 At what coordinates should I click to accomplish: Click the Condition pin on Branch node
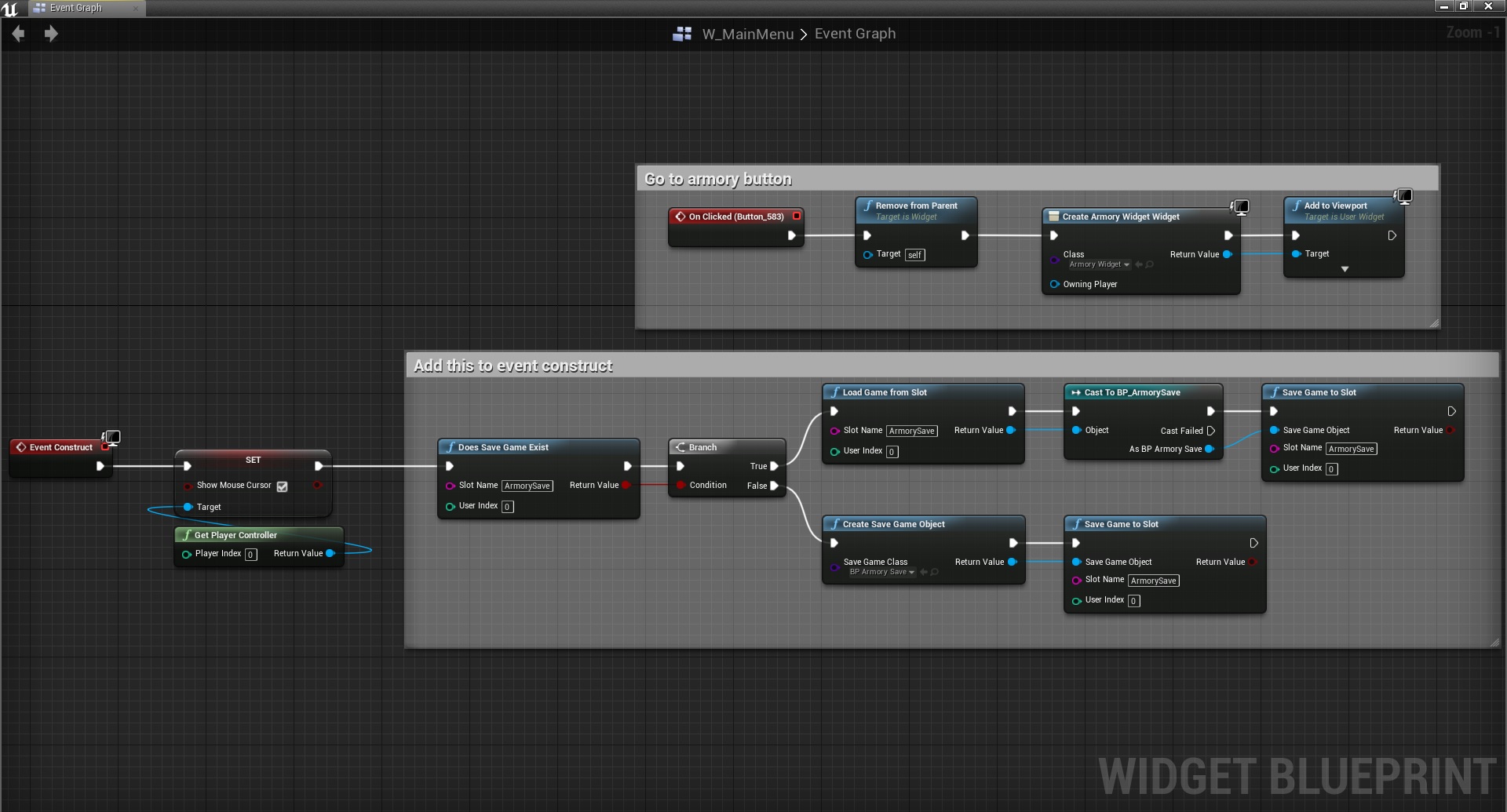pyautogui.click(x=681, y=486)
